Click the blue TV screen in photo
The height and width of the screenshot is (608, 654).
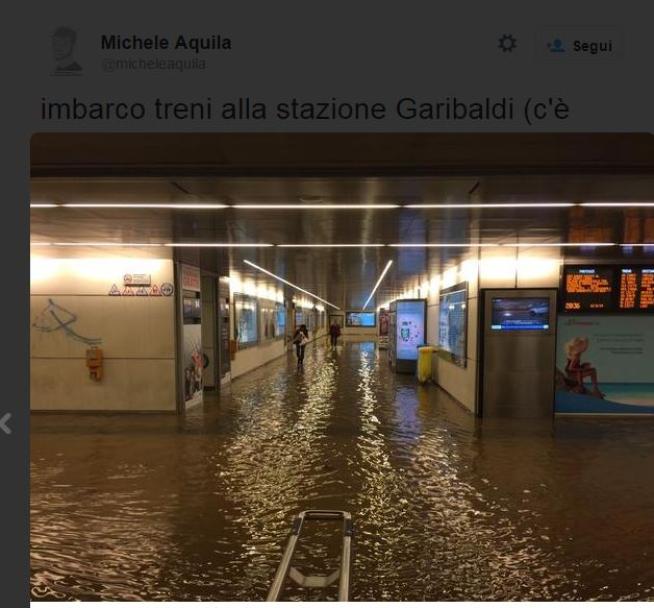pyautogui.click(x=520, y=313)
